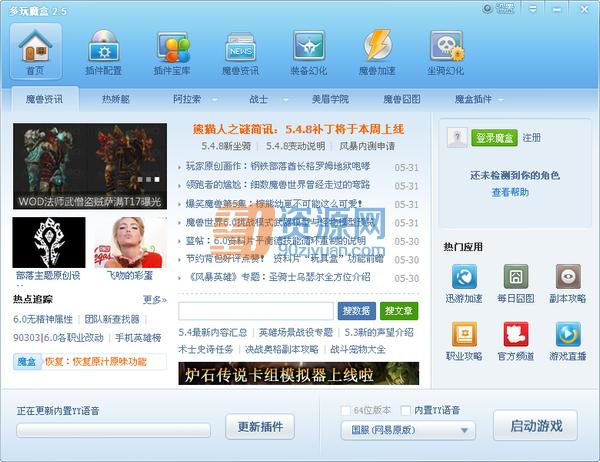Viewport: 600px width, 462px height.
Task: Switch to the 魔兽资讯 sub-tab
Action: 45,100
